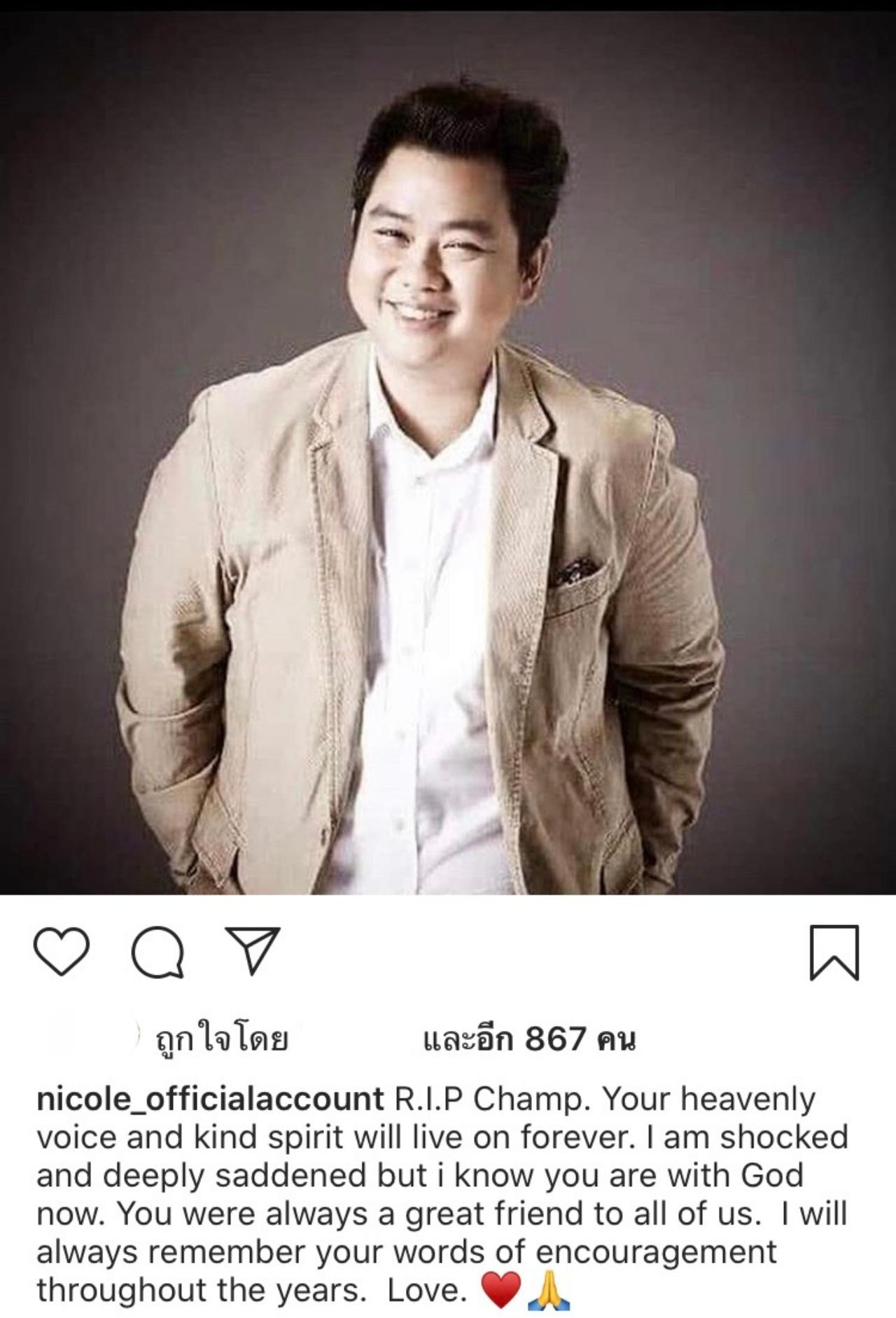Tap the ถูกใจโดย liked-by label

(221, 1039)
